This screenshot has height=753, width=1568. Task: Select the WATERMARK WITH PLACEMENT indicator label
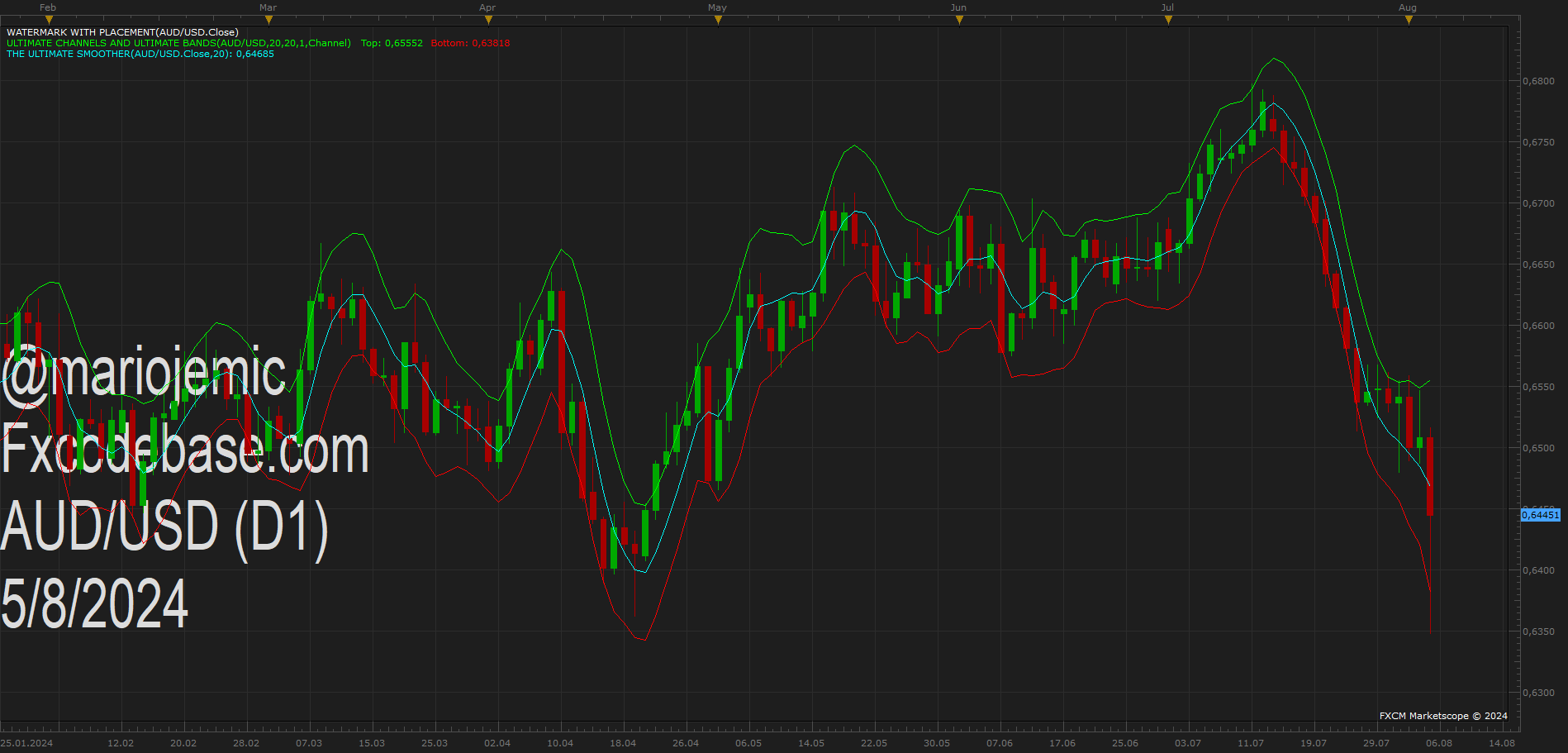coord(122,32)
